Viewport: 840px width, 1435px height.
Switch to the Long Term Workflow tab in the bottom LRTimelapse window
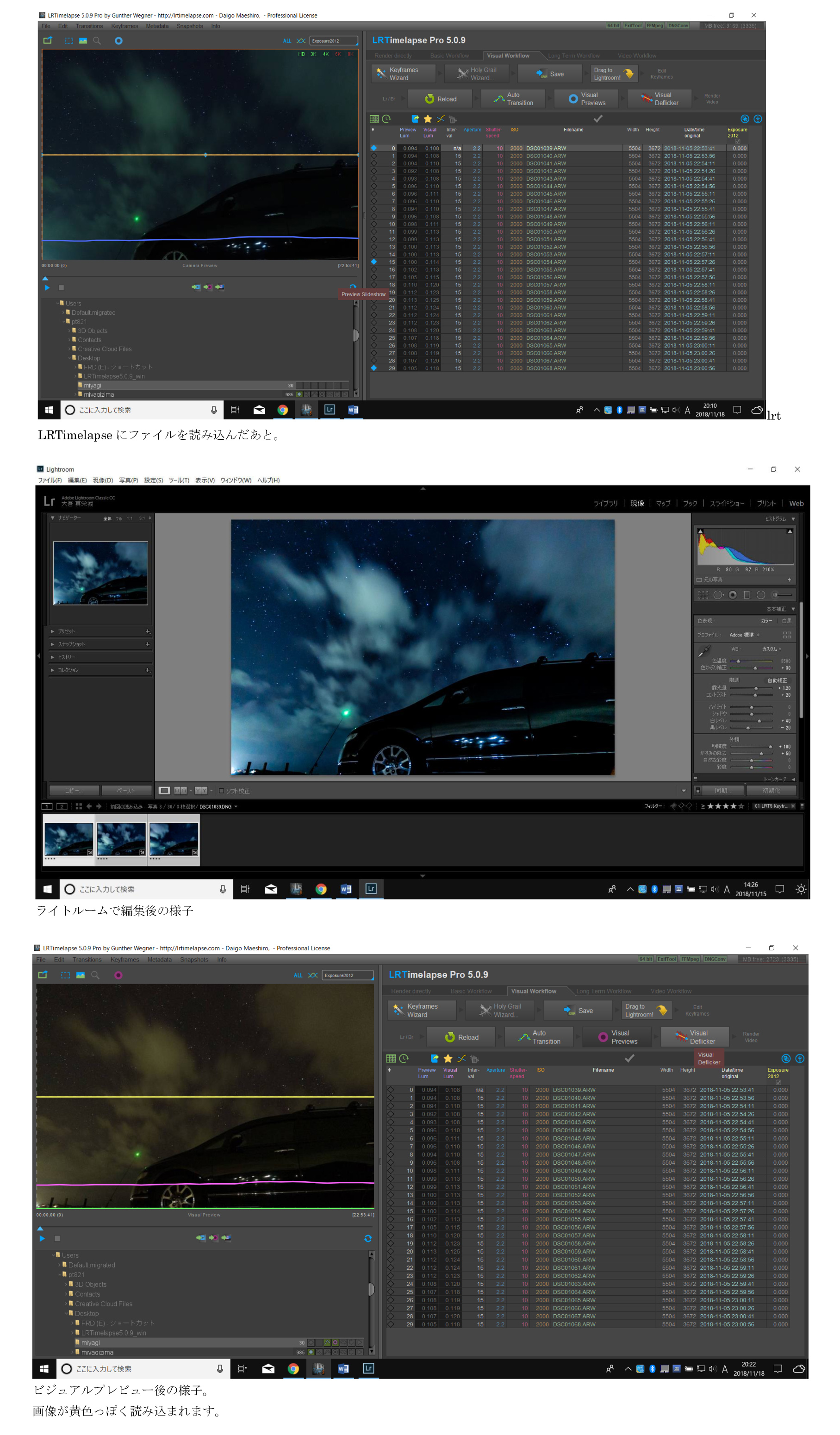tap(604, 991)
